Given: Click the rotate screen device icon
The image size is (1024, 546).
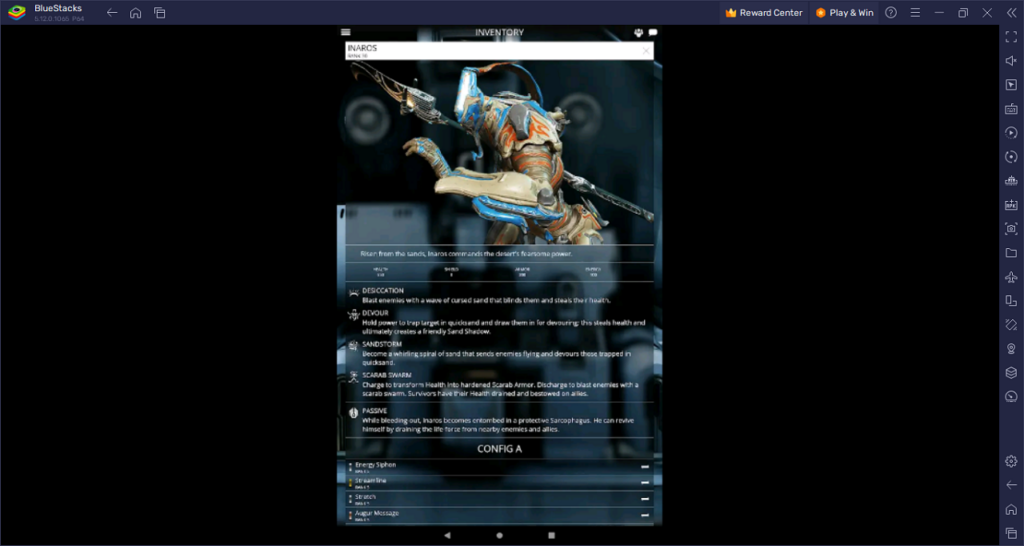Looking at the screenshot, I should coord(1011,300).
